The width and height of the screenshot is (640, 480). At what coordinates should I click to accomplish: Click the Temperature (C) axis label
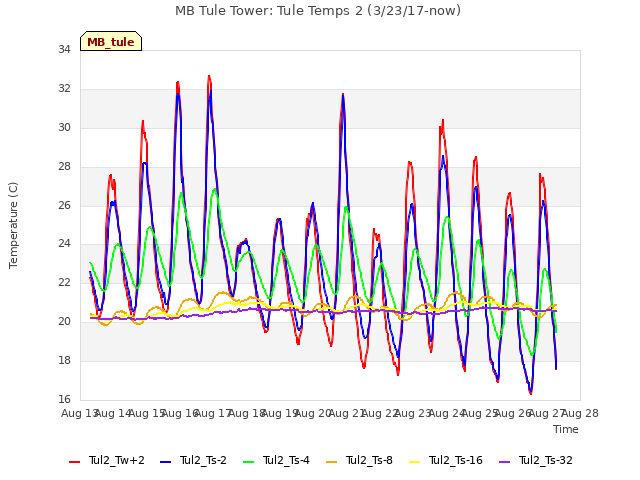pyautogui.click(x=13, y=225)
